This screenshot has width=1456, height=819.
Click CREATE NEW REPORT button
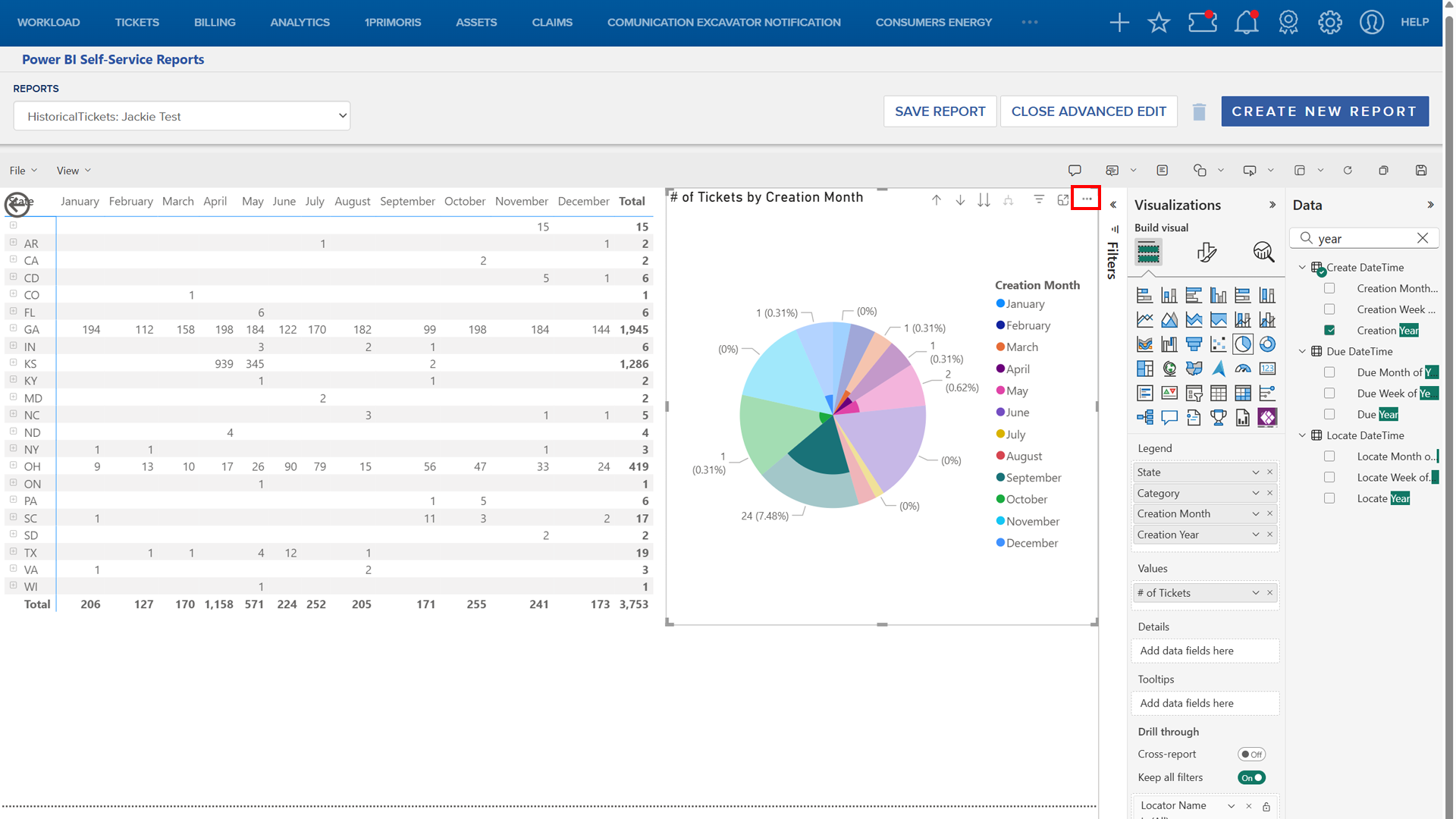(x=1324, y=111)
